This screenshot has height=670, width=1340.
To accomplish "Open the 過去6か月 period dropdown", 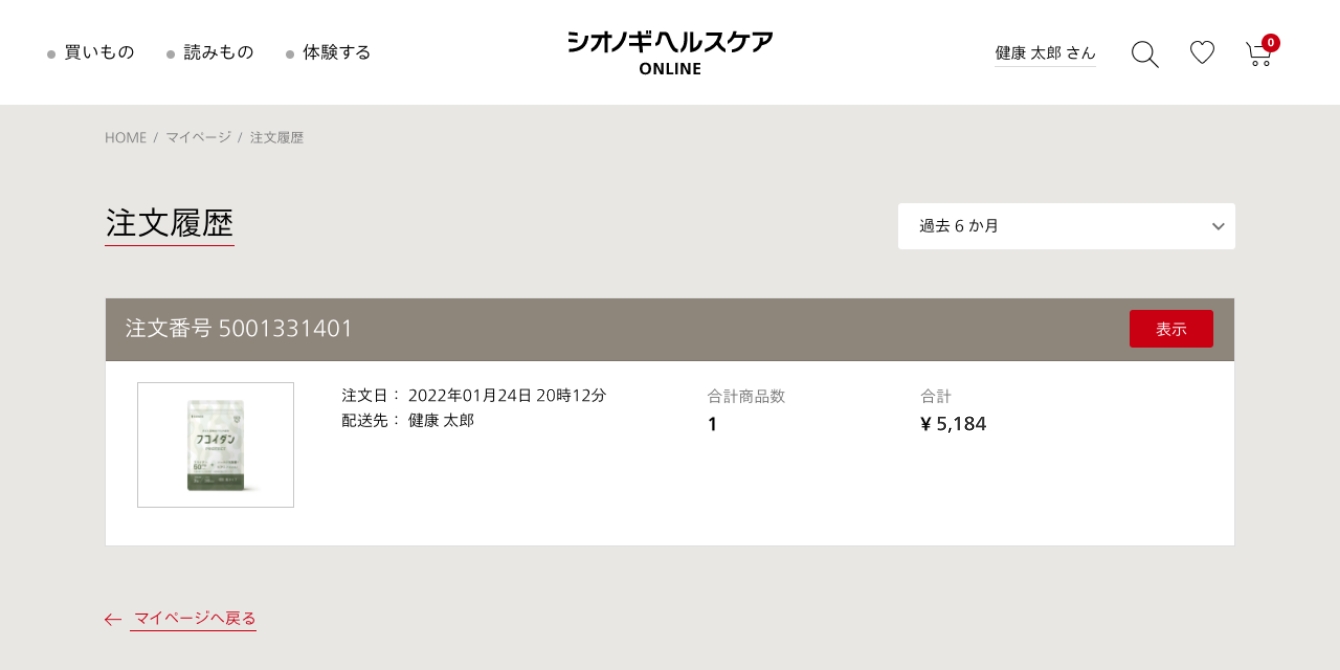I will click(1066, 226).
